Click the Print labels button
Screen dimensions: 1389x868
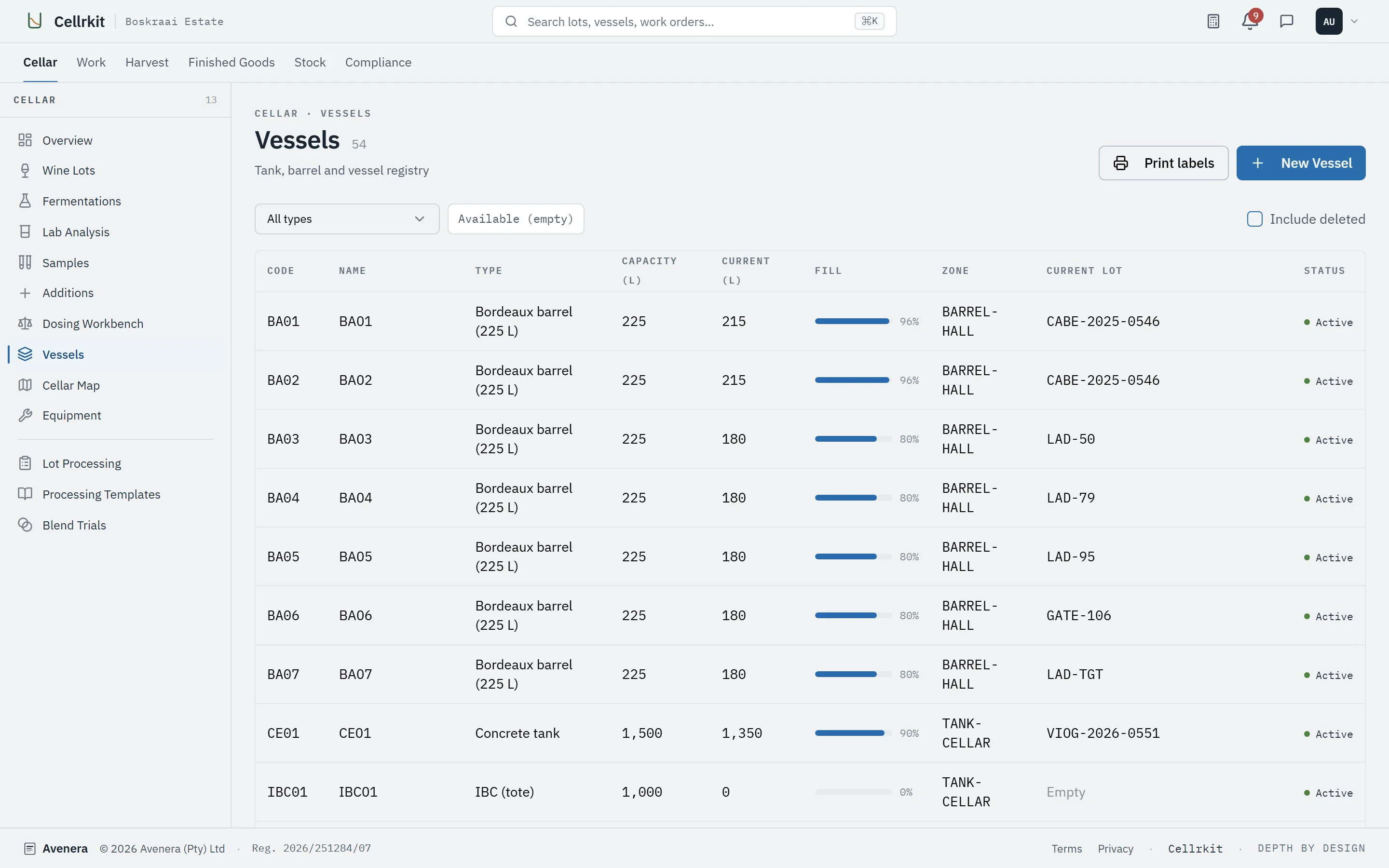tap(1163, 163)
